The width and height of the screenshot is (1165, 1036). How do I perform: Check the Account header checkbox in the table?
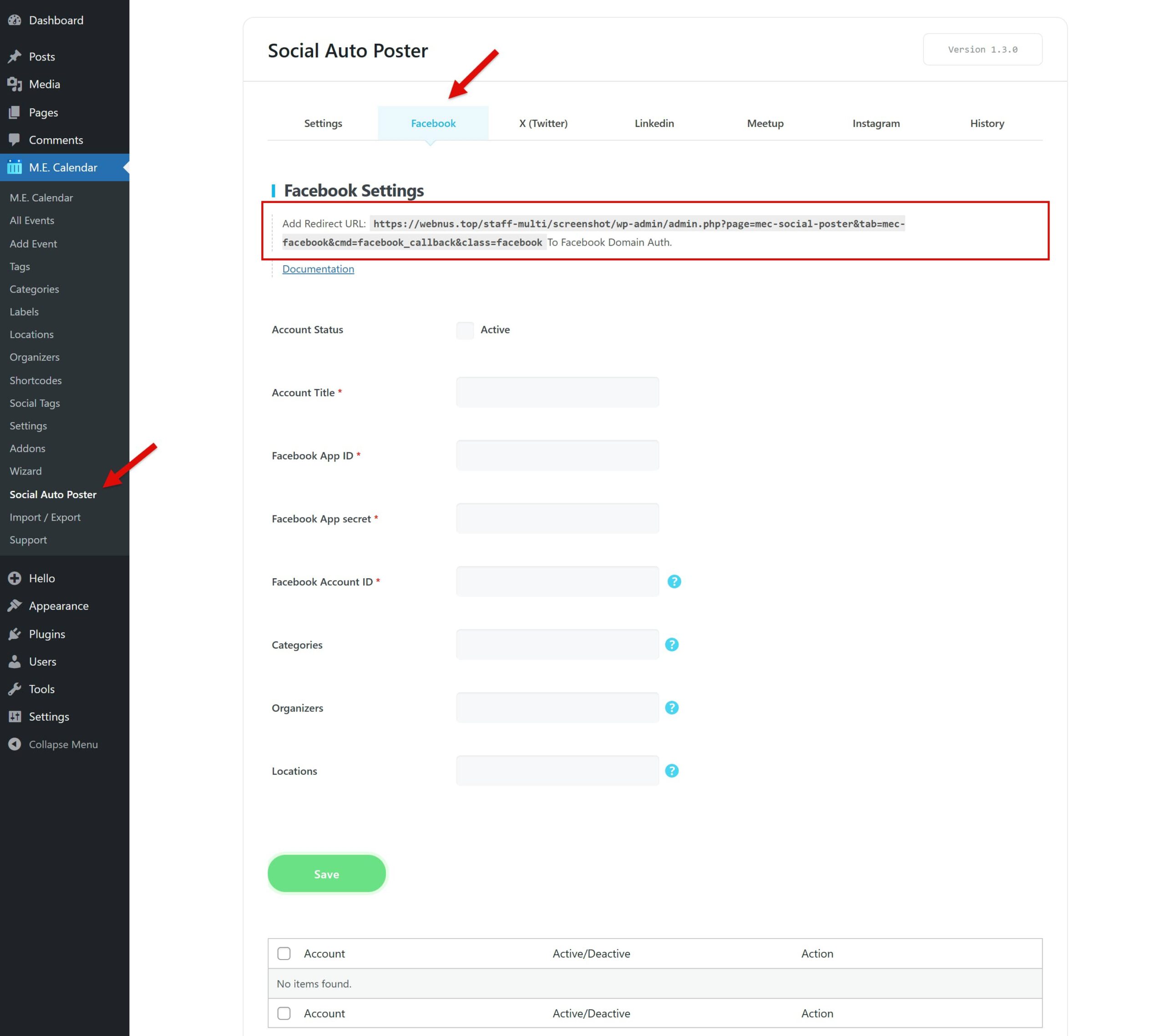point(283,953)
